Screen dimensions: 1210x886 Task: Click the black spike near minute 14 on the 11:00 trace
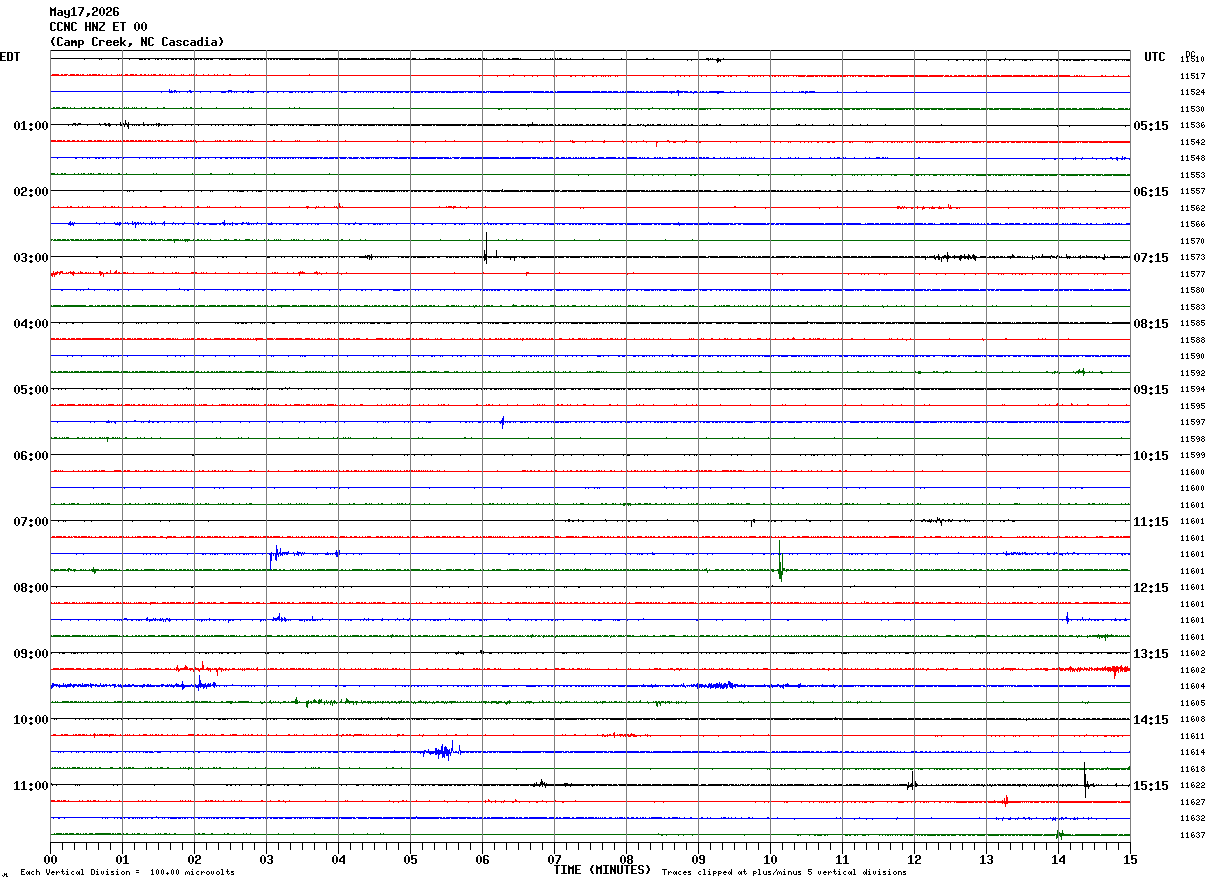1086,778
